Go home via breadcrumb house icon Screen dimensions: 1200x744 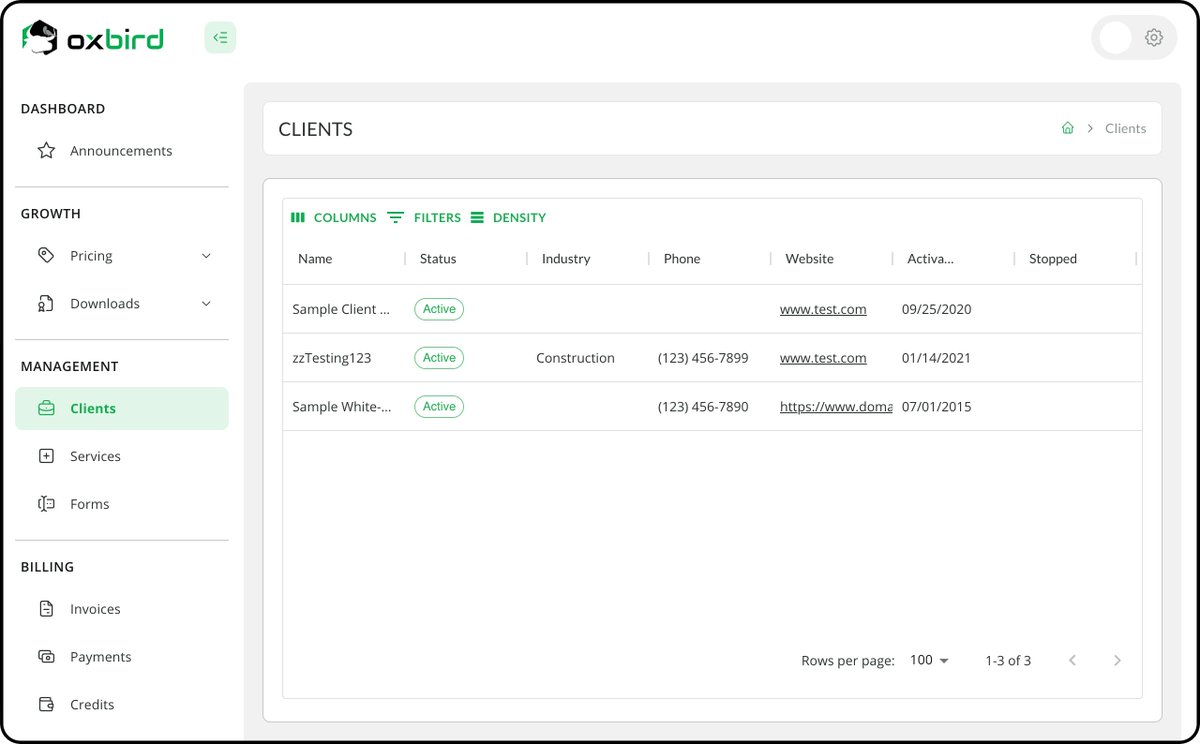(x=1068, y=128)
